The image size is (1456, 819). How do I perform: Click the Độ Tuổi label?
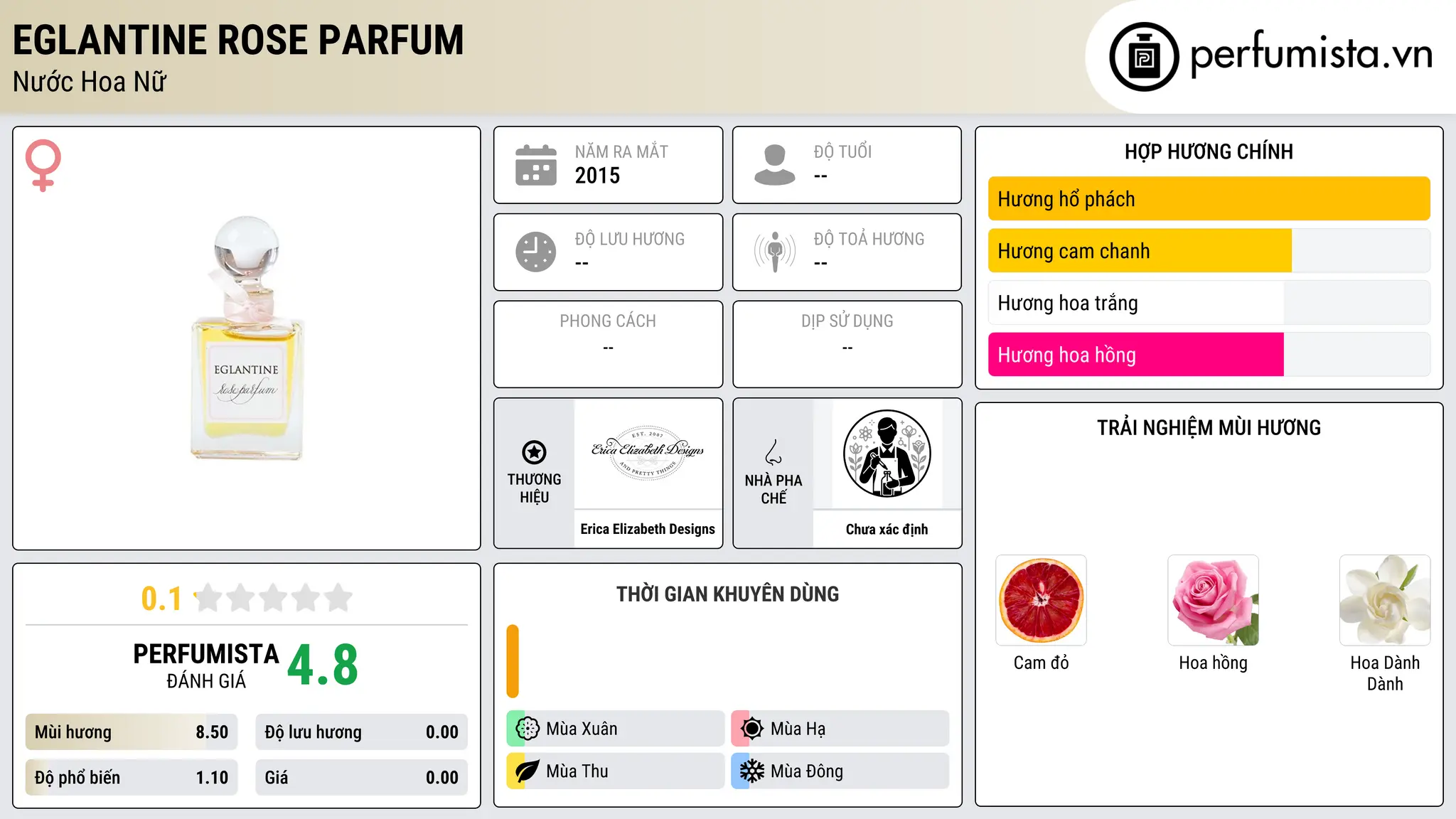pyautogui.click(x=842, y=151)
